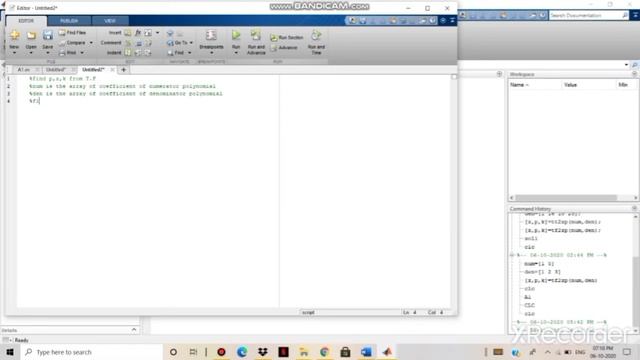Click the uncomment icon in the Comment row
This screenshot has width=640, height=360.
pos(138,42)
